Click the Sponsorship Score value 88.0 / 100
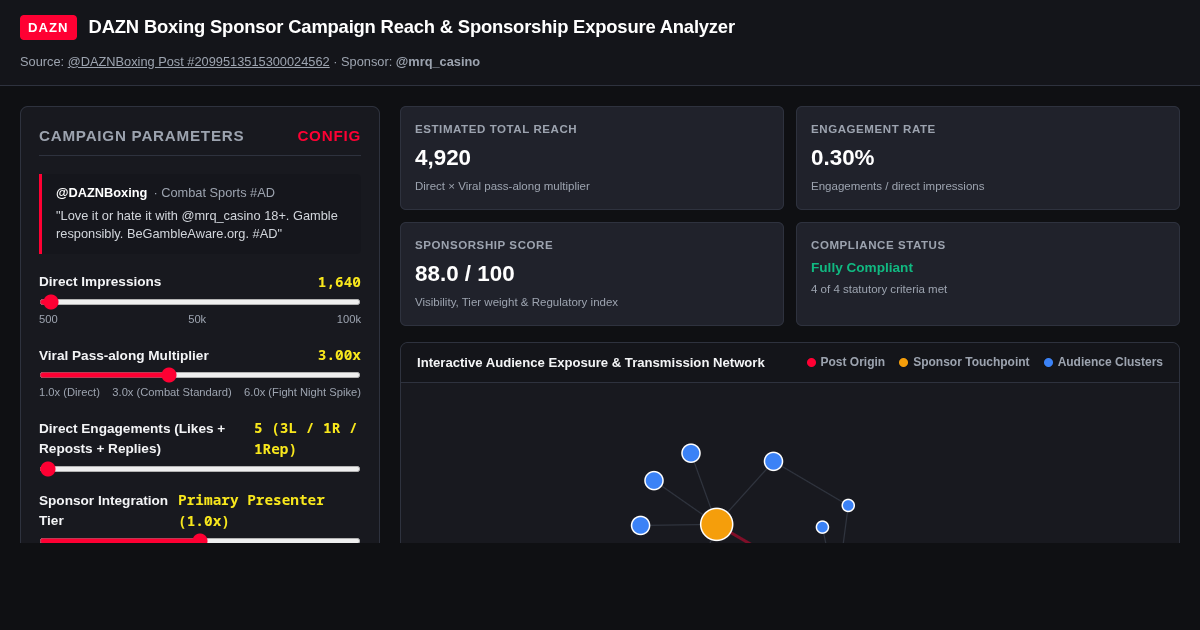The image size is (1200, 630). (465, 274)
